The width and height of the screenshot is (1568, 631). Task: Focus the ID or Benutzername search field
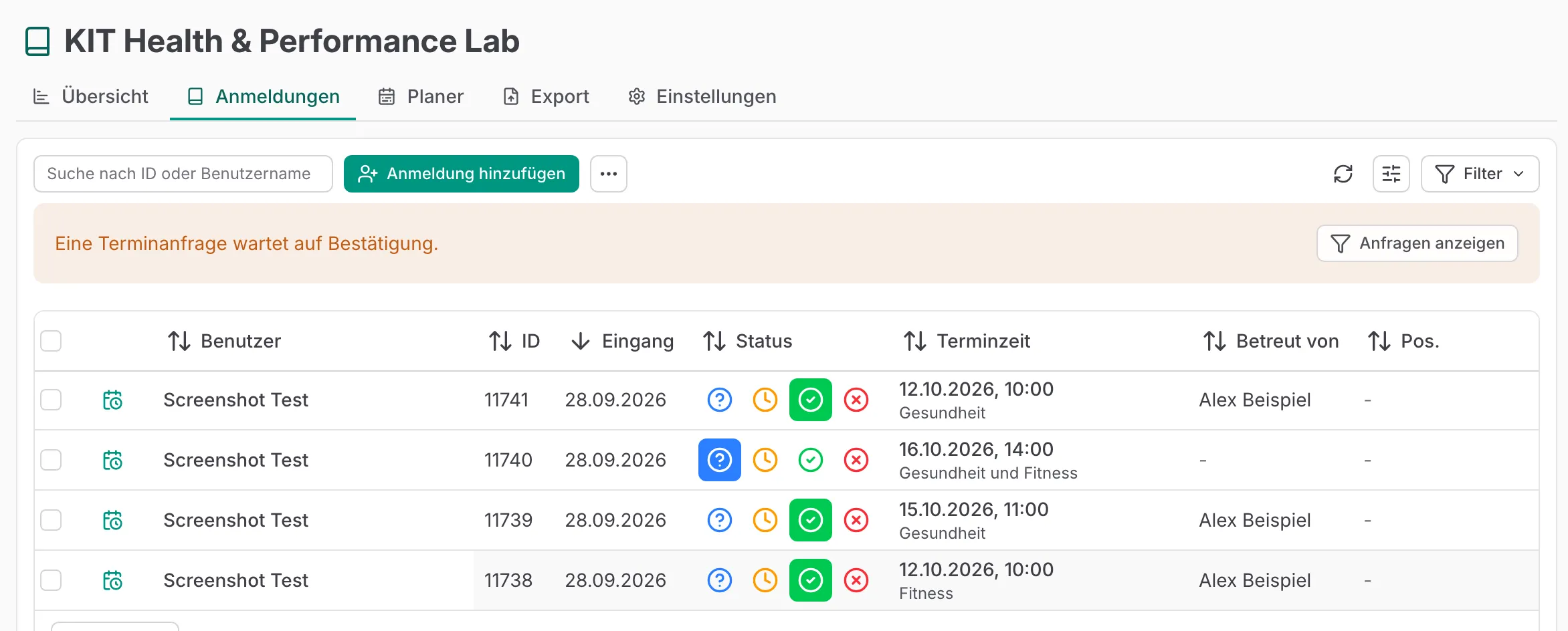(183, 174)
